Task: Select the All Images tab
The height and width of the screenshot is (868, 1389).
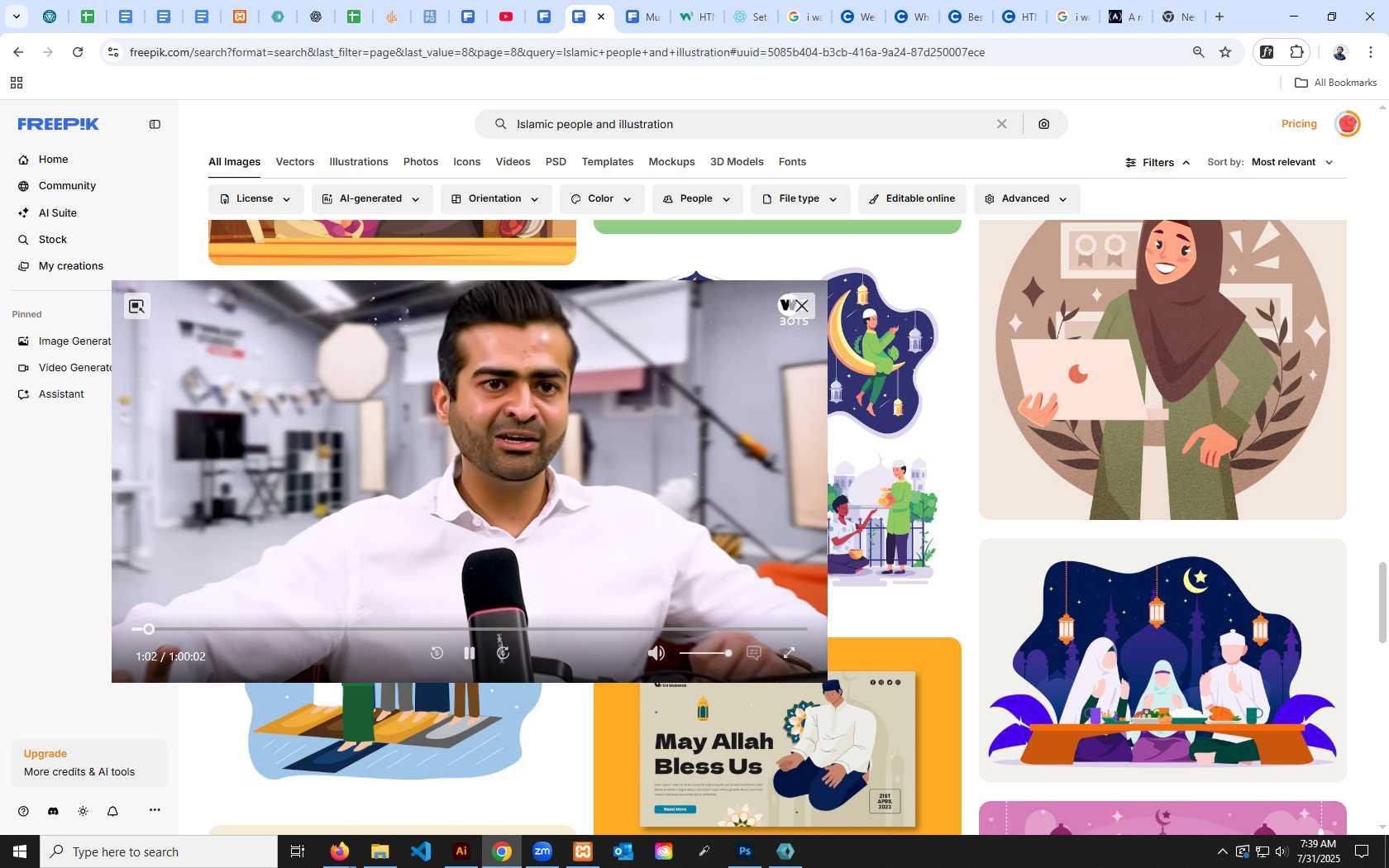Action: (234, 162)
